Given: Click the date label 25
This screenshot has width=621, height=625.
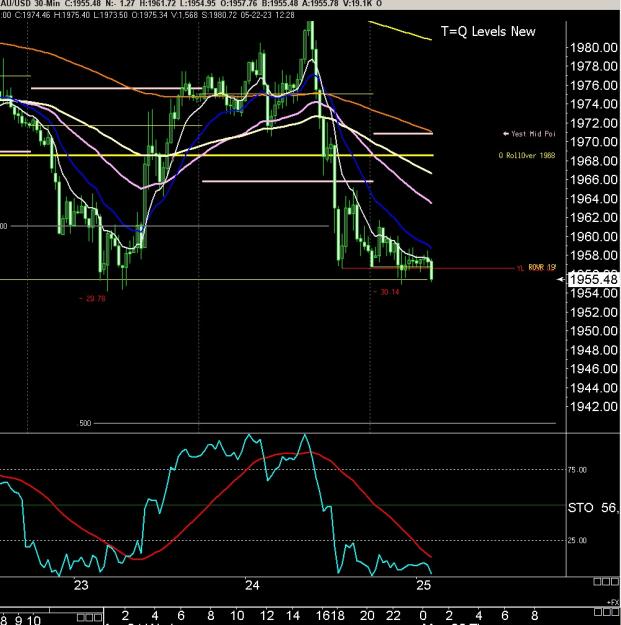Looking at the screenshot, I should coord(423,585).
